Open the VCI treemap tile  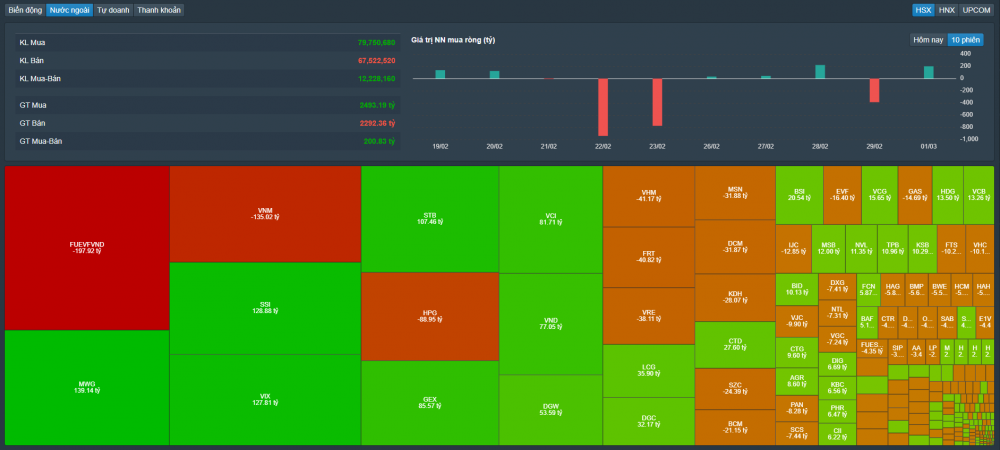pyautogui.click(x=551, y=220)
